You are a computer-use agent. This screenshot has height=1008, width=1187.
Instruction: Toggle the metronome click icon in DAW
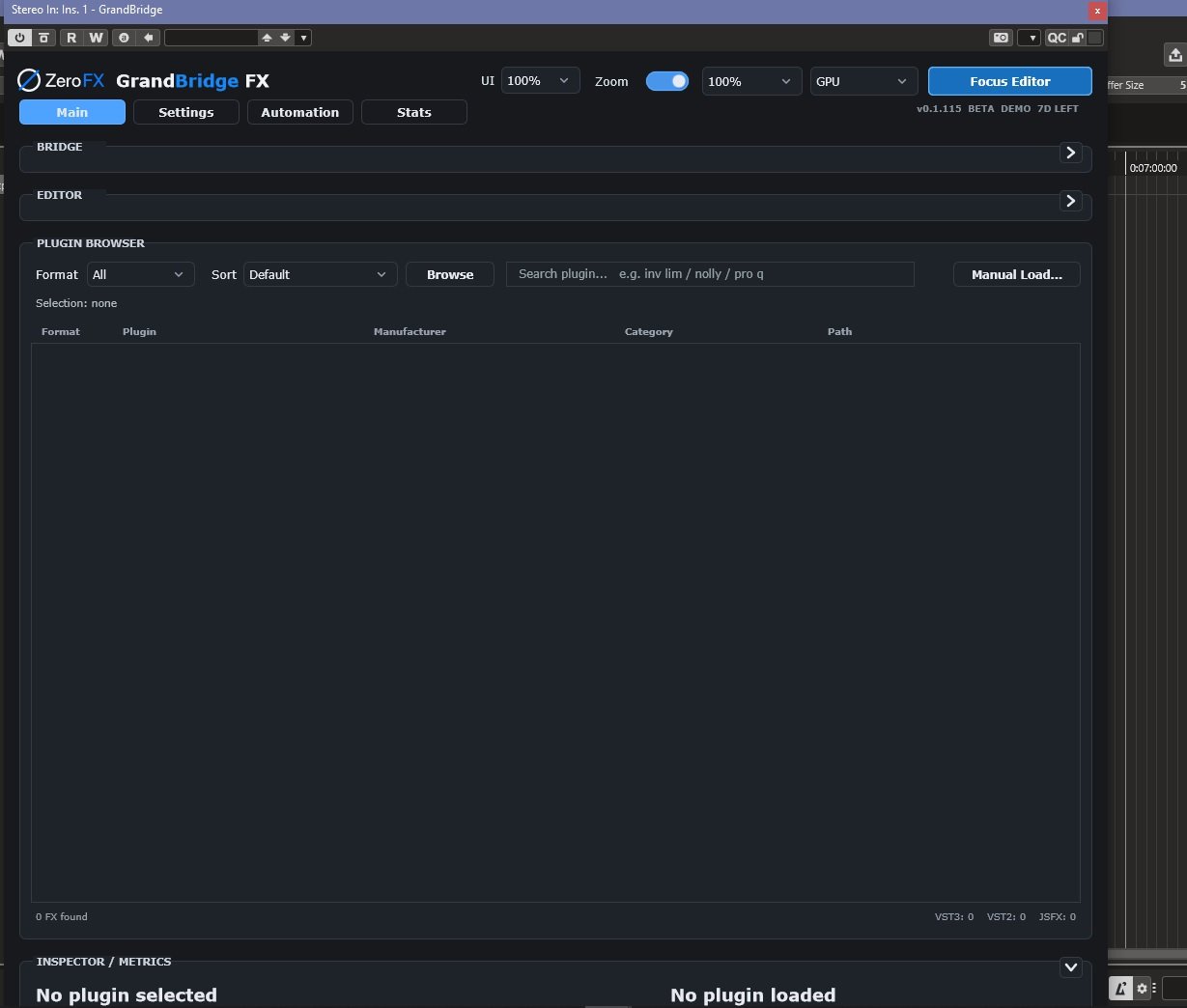tap(1120, 988)
